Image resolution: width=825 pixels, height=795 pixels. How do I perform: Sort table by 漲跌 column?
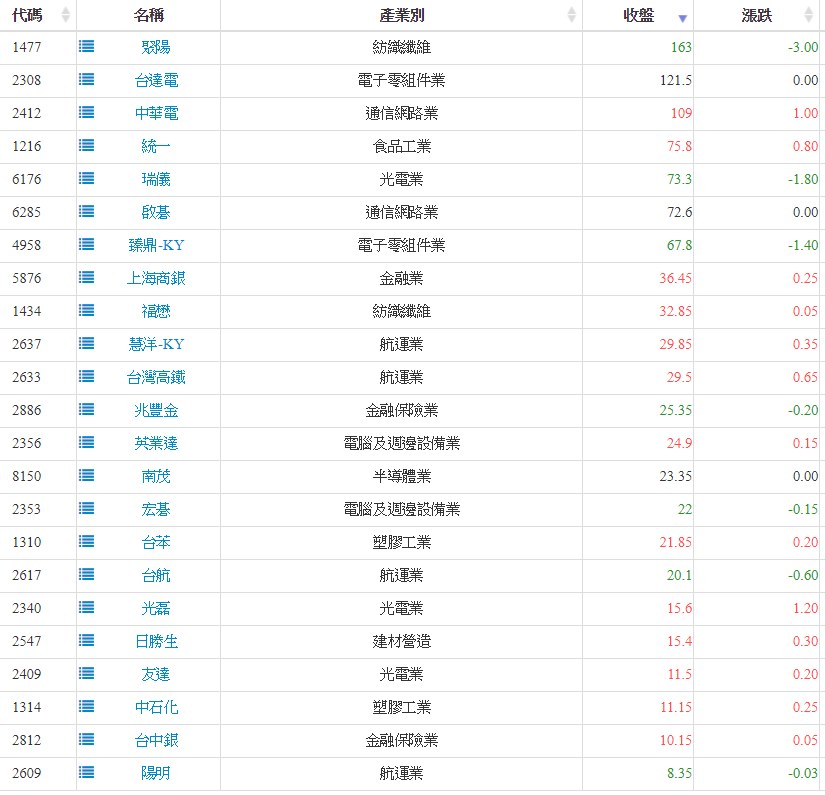click(756, 15)
